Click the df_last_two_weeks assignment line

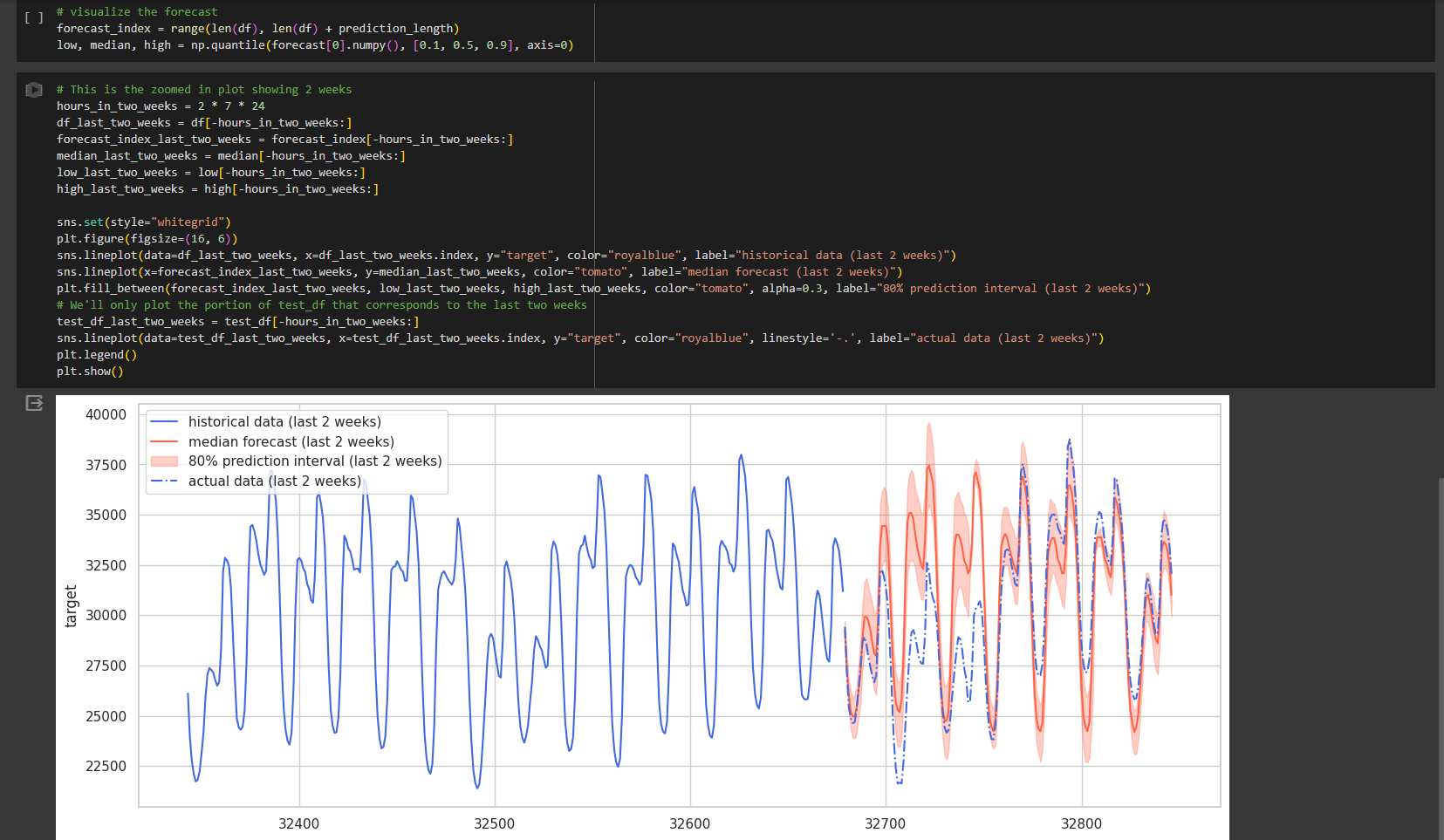(x=204, y=122)
